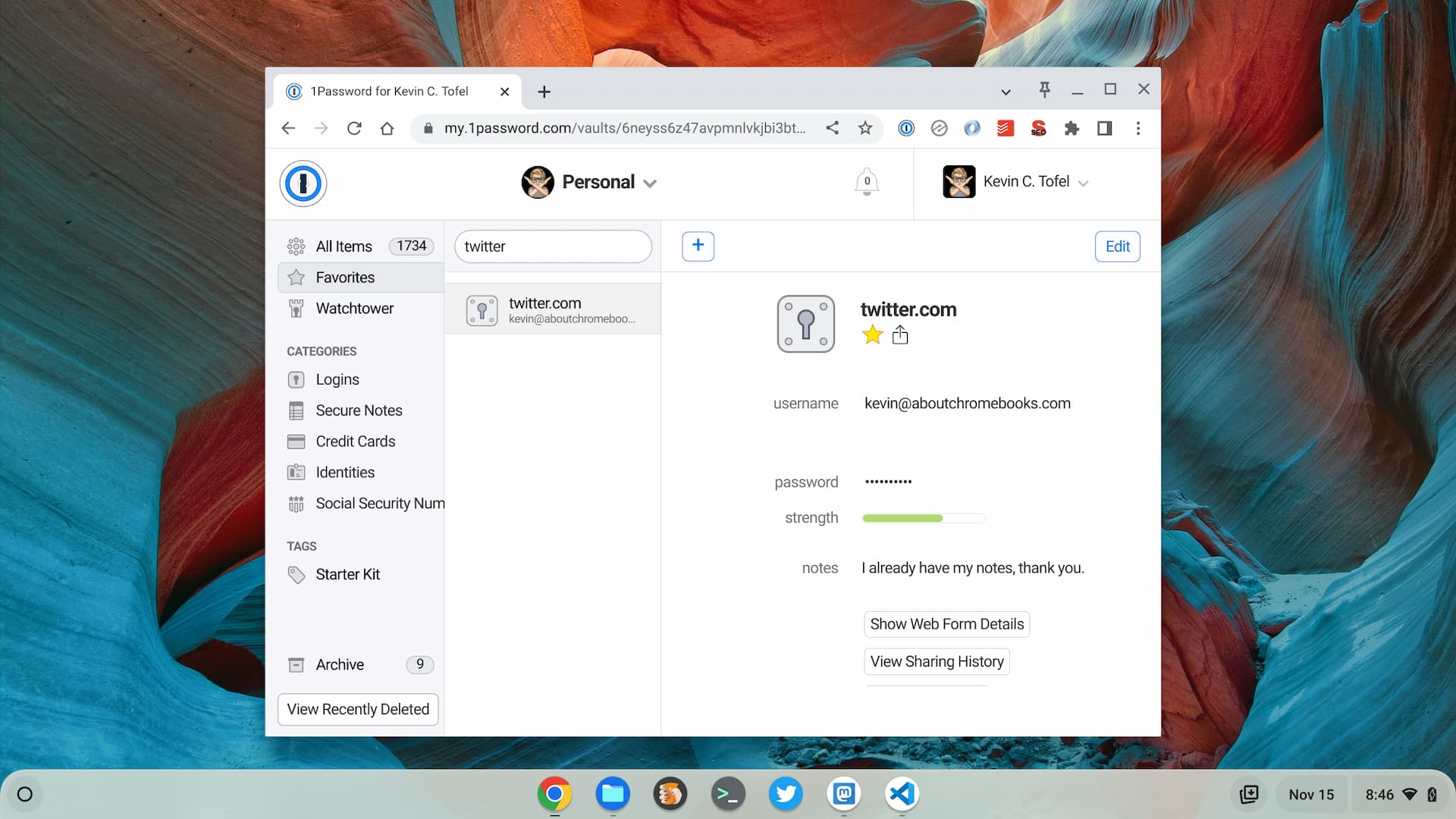Open the Logins category
1456x819 pixels.
point(360,379)
